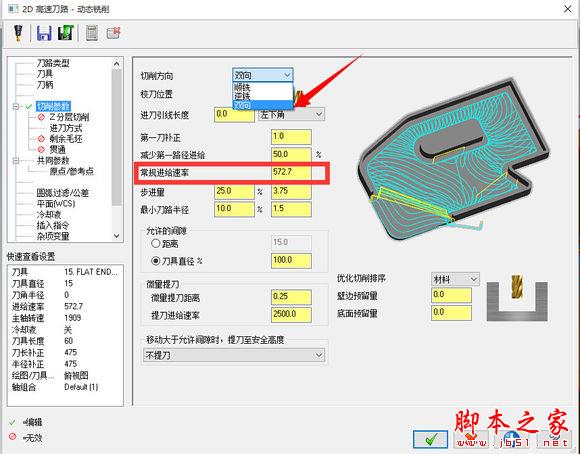Click the stock-to-leave cutter diagram thumbnail
Viewport: 580px width, 454px height.
[517, 298]
